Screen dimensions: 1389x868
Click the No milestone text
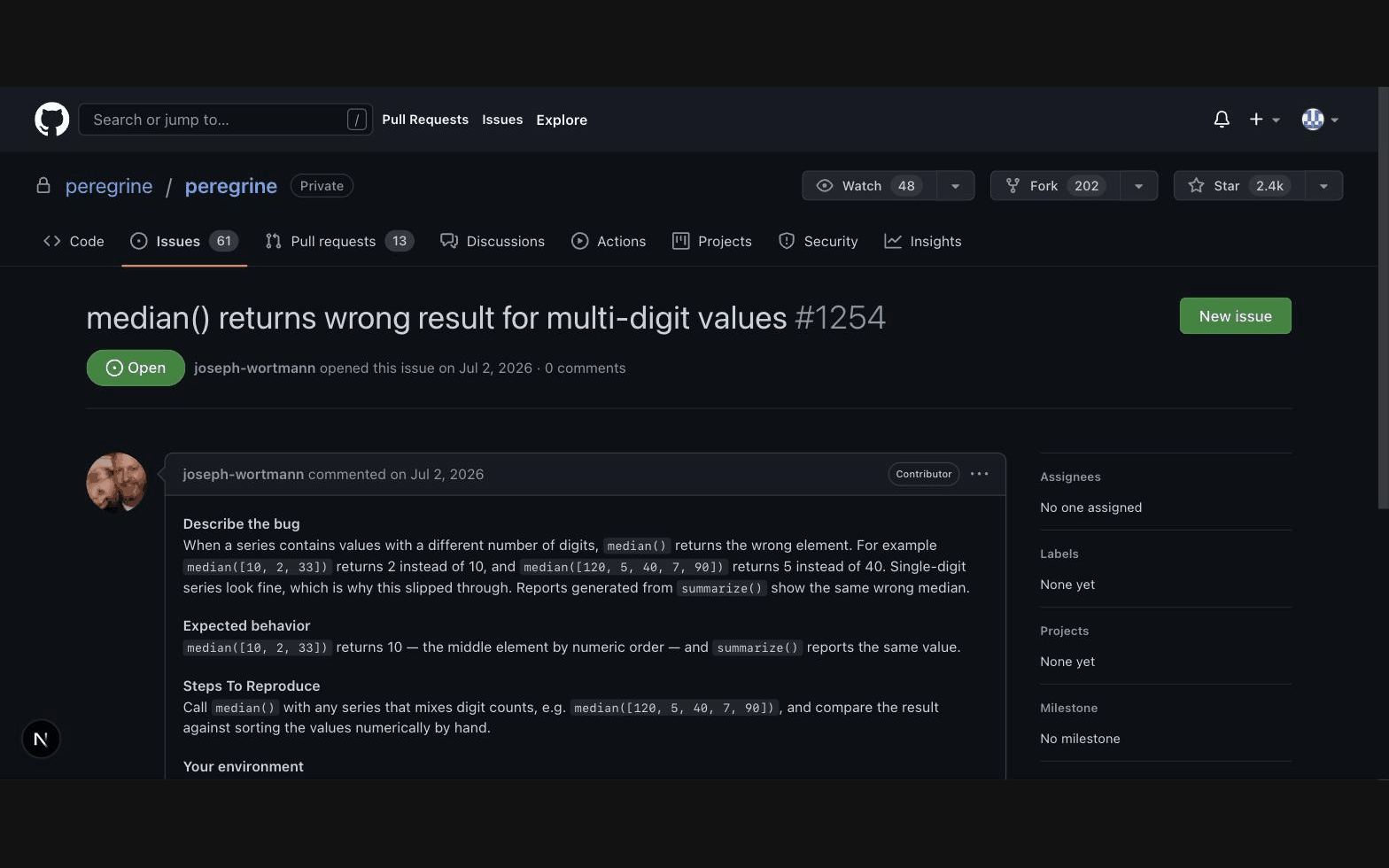[1080, 739]
